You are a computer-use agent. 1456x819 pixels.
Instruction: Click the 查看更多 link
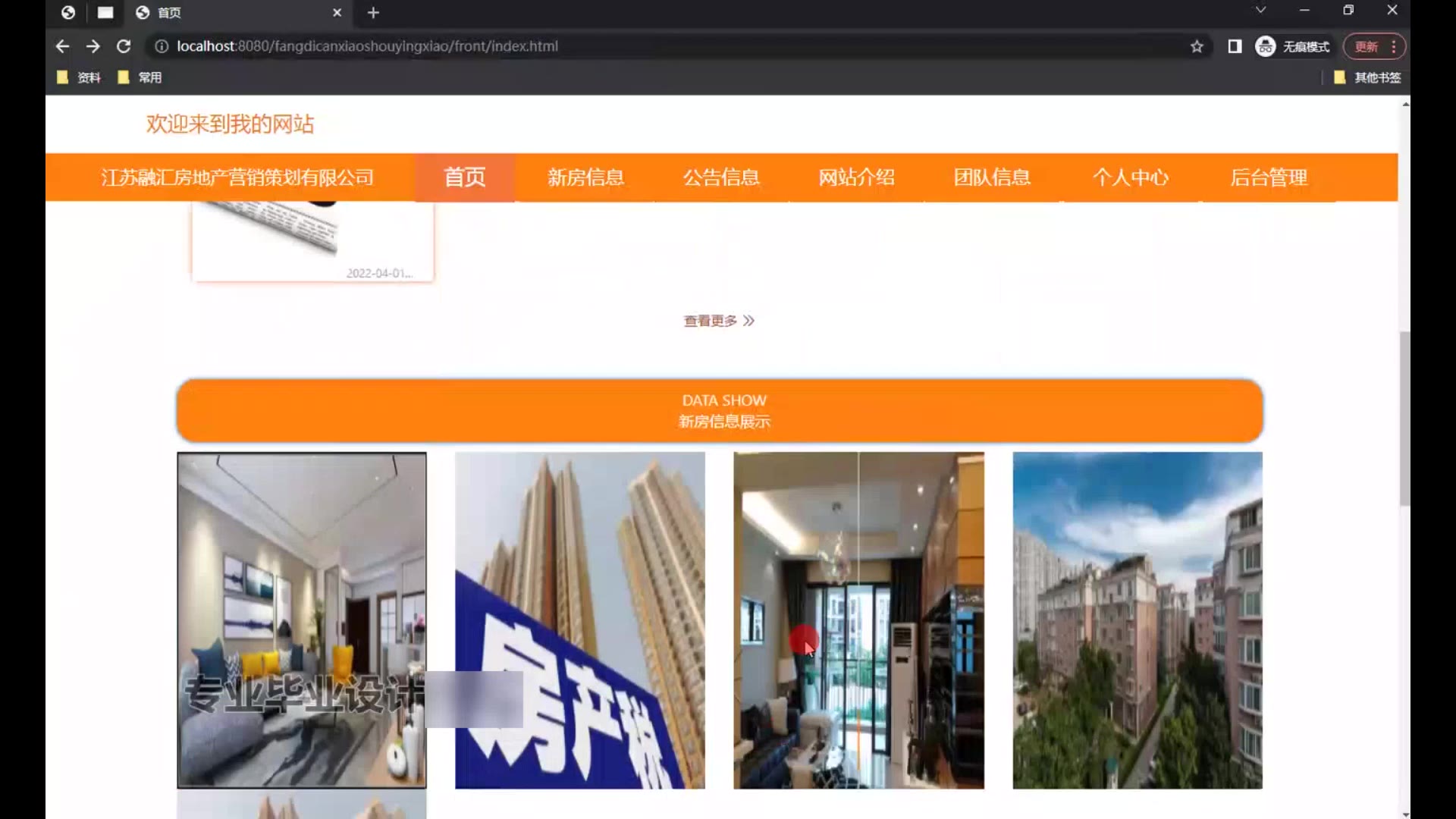[710, 321]
